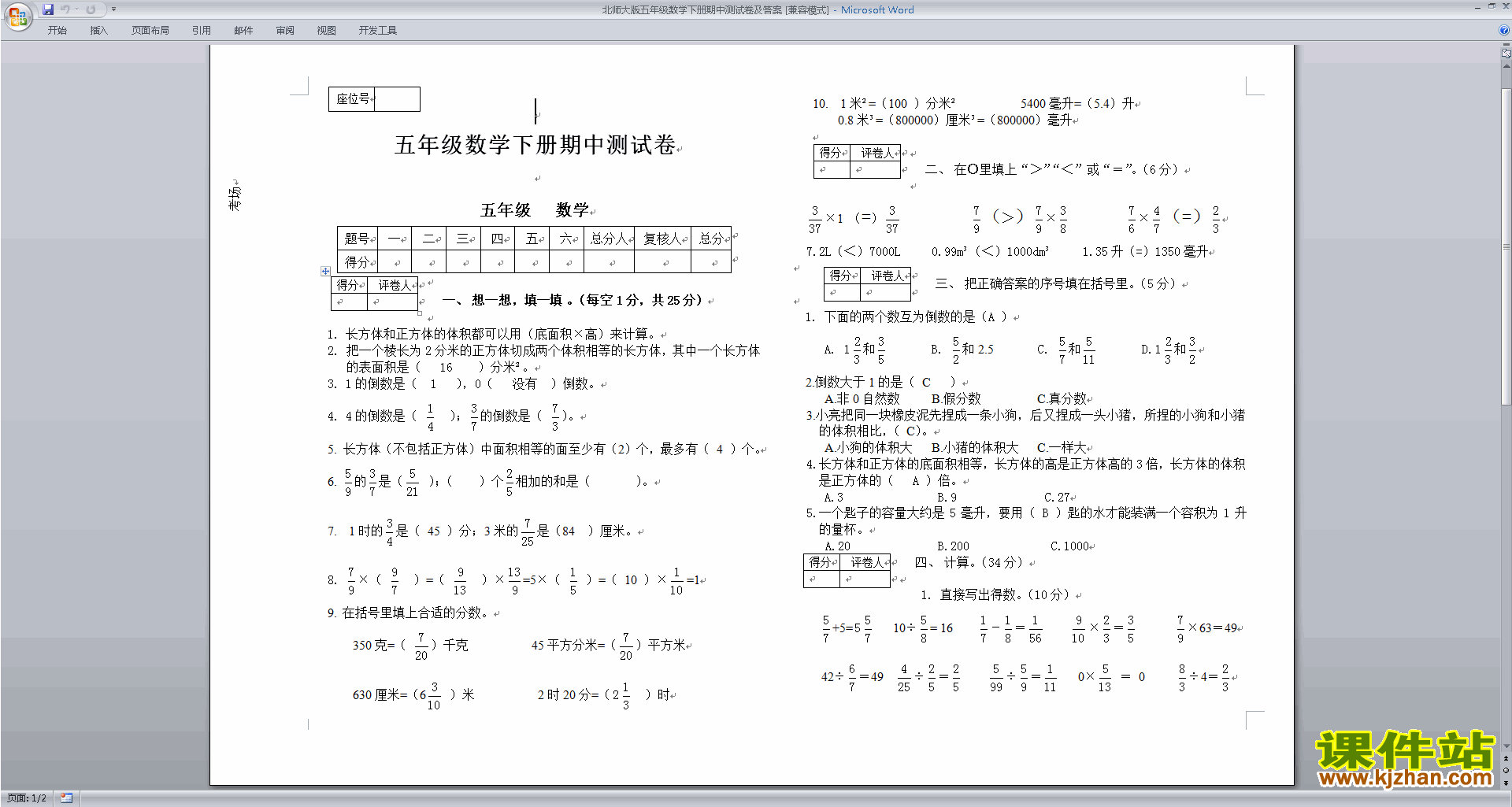Go to previous page with double-up arrow

tap(1506, 759)
